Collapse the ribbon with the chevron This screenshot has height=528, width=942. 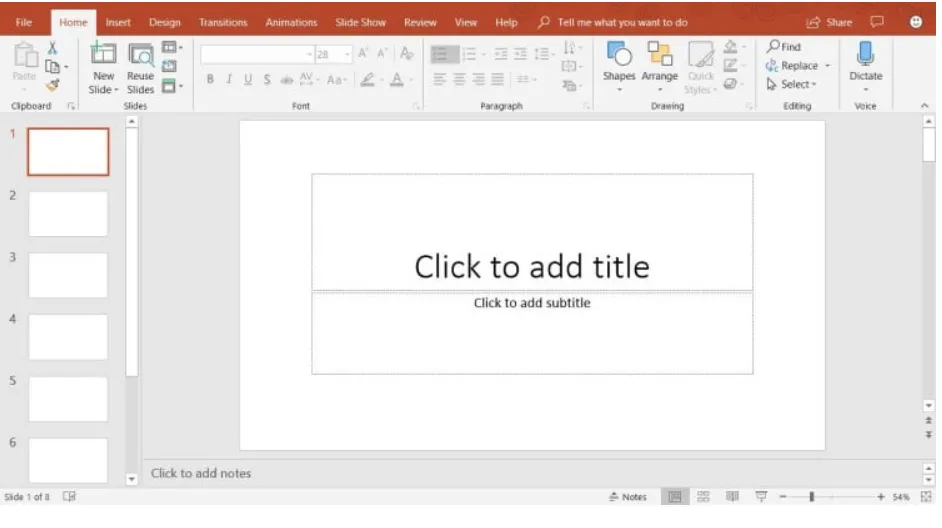coord(924,106)
